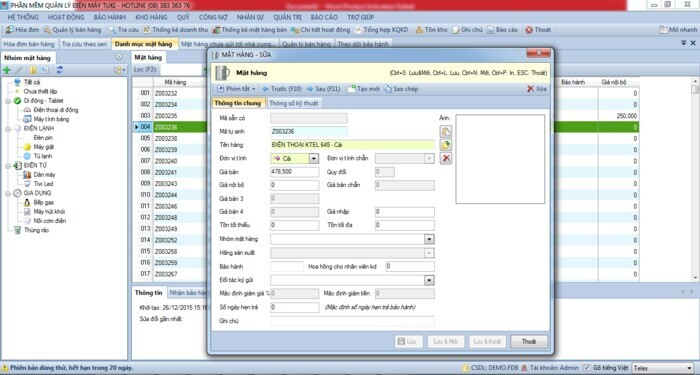Click the Thoát toolbar icon
This screenshot has width=700, height=375.
coord(529,30)
